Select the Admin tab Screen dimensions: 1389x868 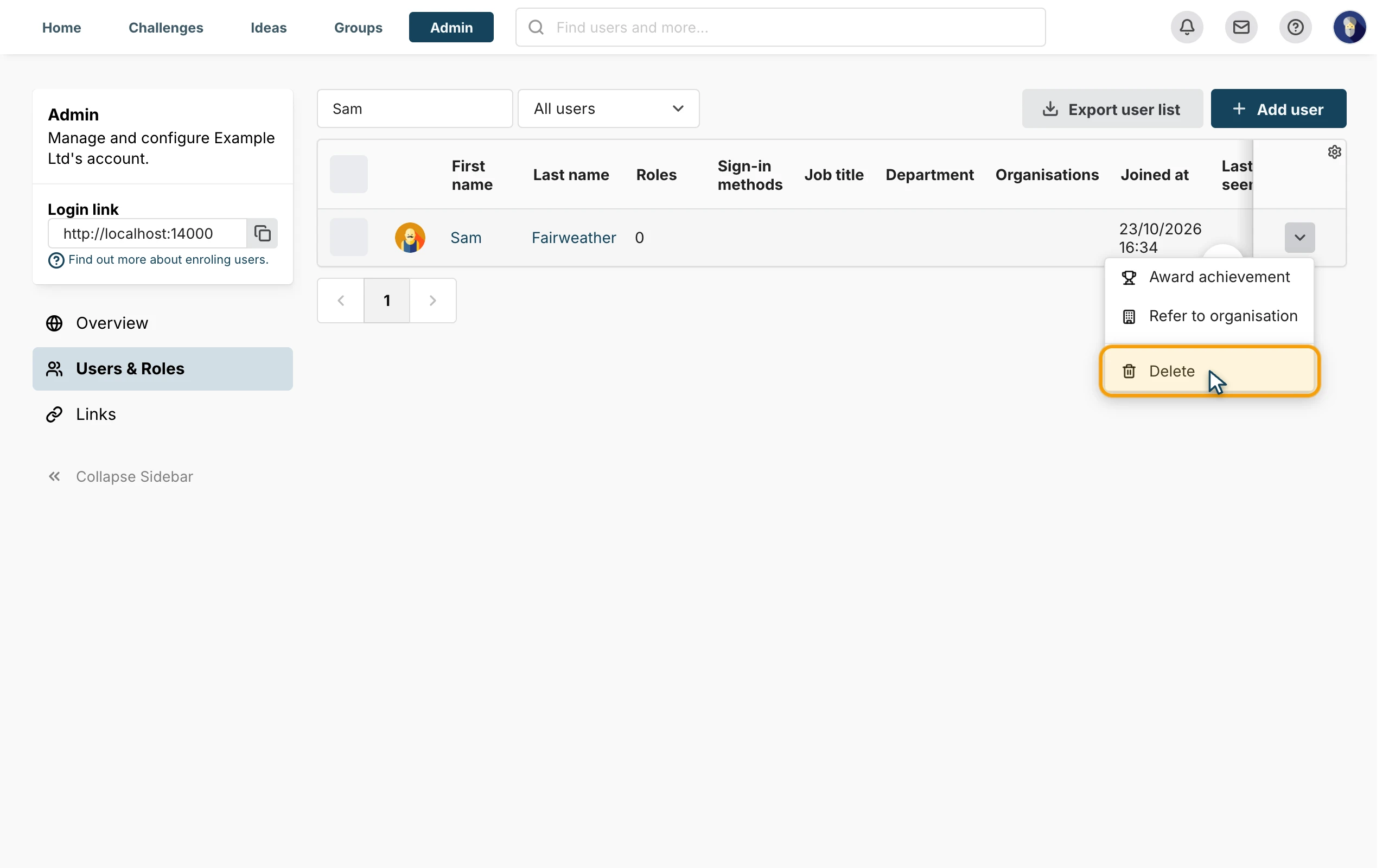click(451, 27)
